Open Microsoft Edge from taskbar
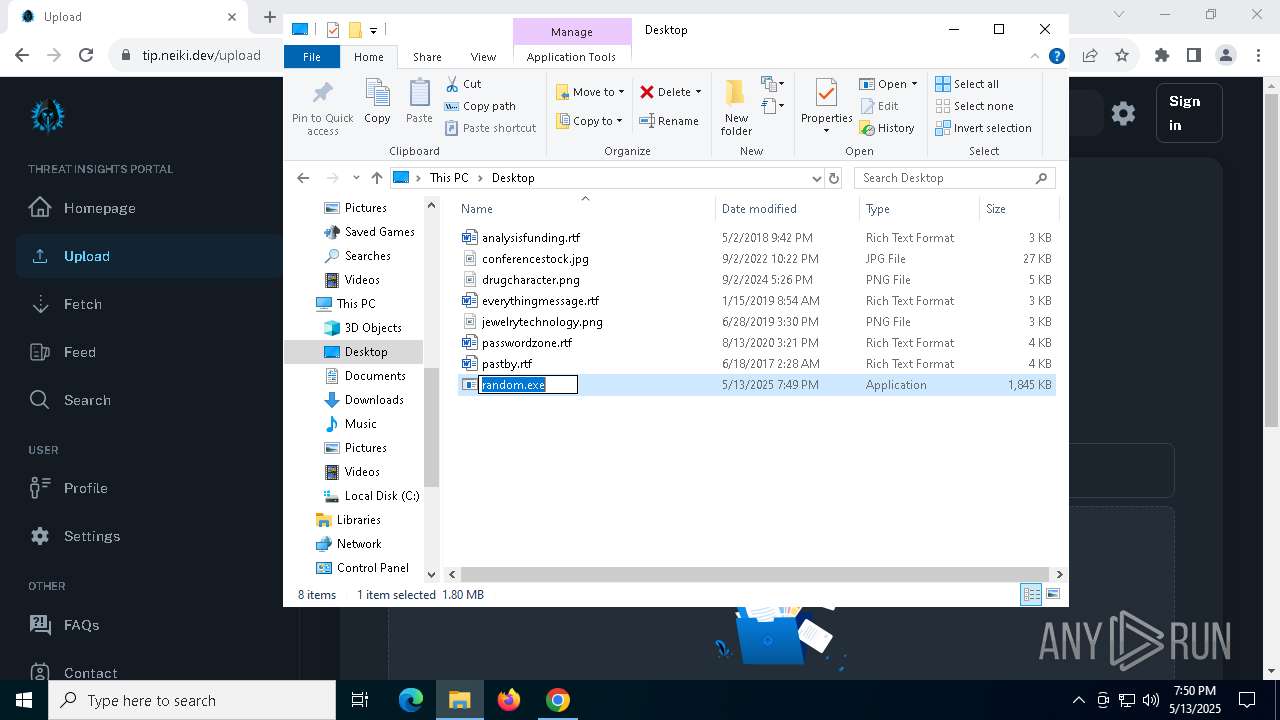The width and height of the screenshot is (1280, 720). (411, 700)
